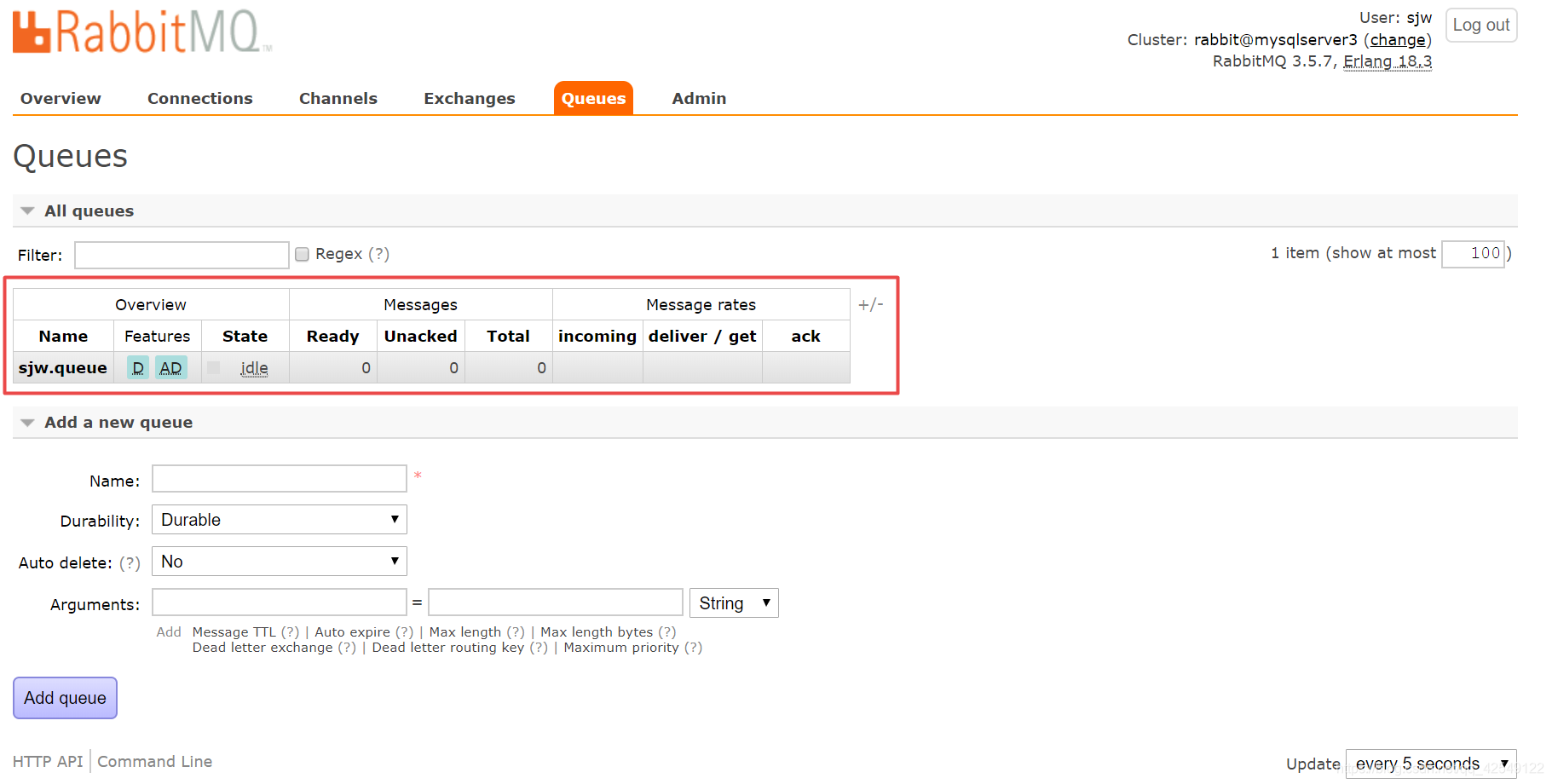Open the HTTP API link
This screenshot has height=784, width=1552.
click(x=48, y=762)
